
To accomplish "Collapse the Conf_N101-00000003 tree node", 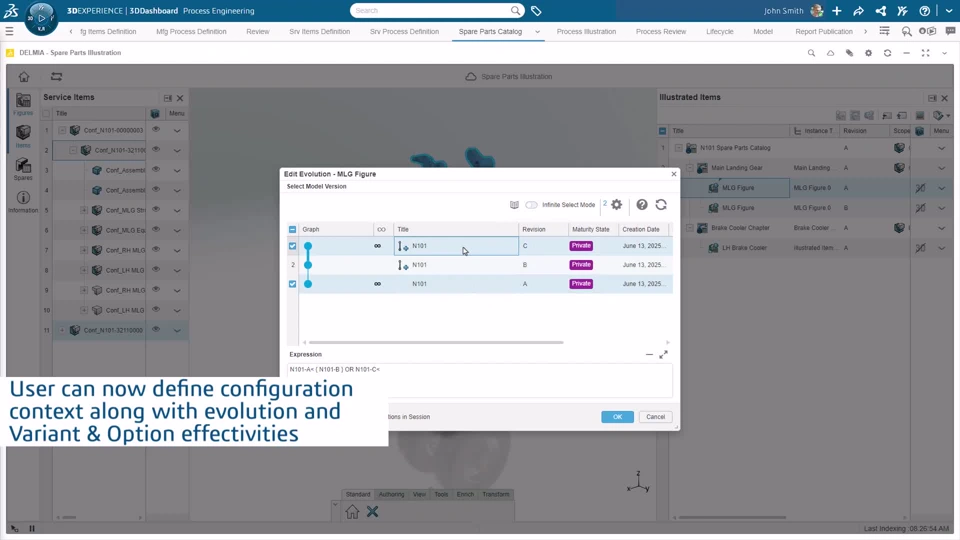I will click(62, 130).
